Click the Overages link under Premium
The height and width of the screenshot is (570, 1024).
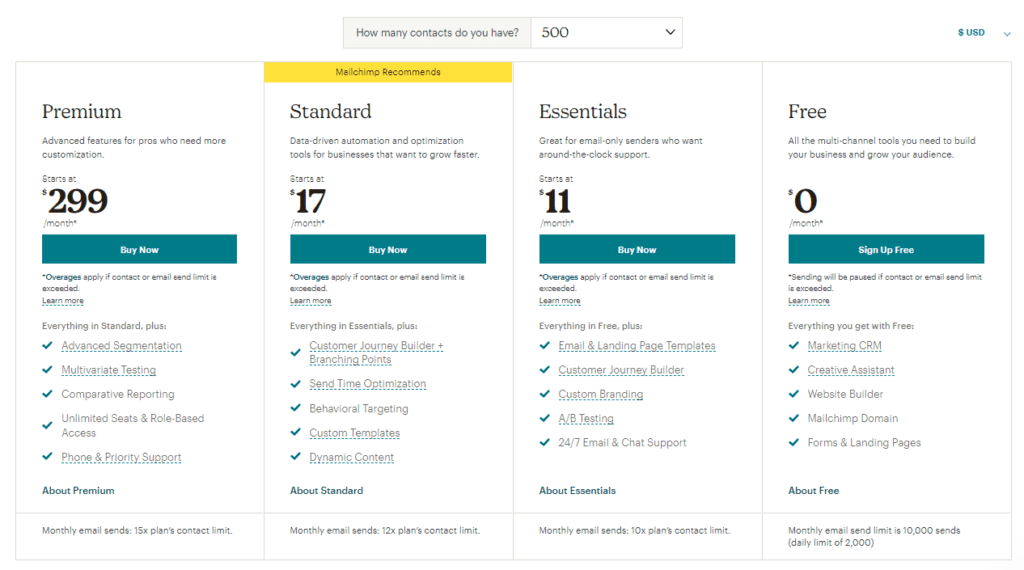pos(63,277)
